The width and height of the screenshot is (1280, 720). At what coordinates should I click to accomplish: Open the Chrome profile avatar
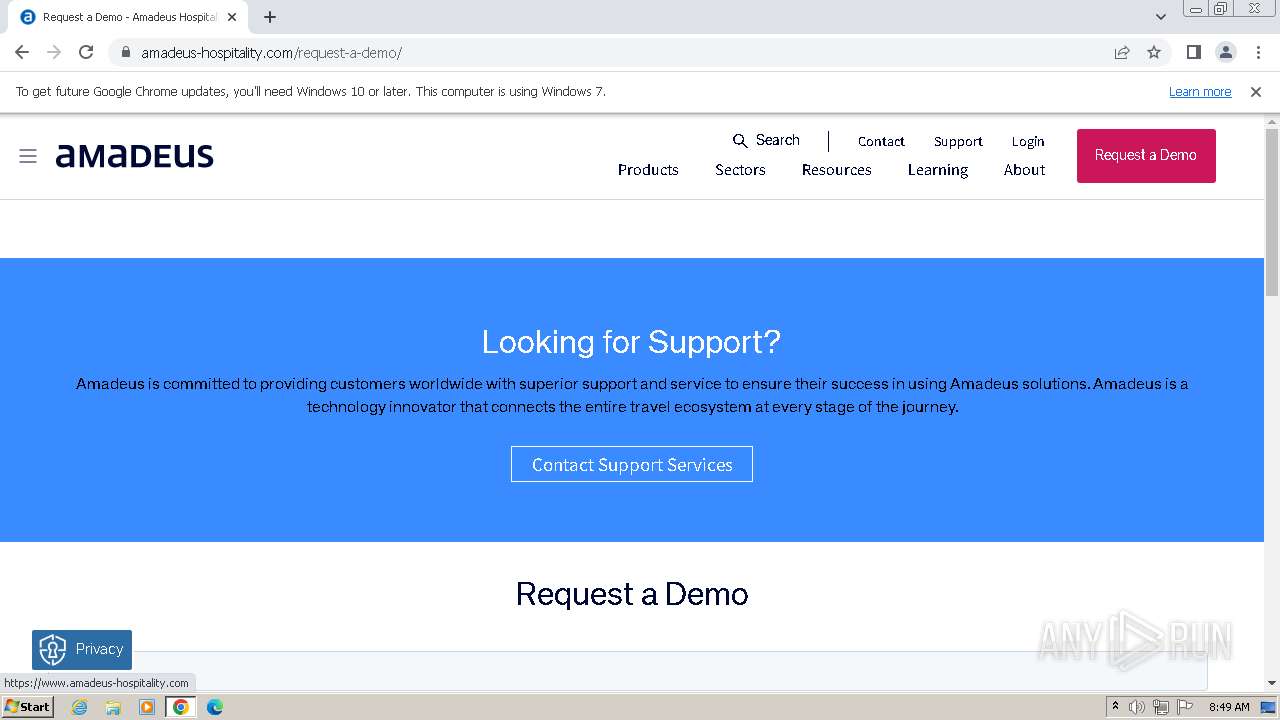tap(1226, 52)
